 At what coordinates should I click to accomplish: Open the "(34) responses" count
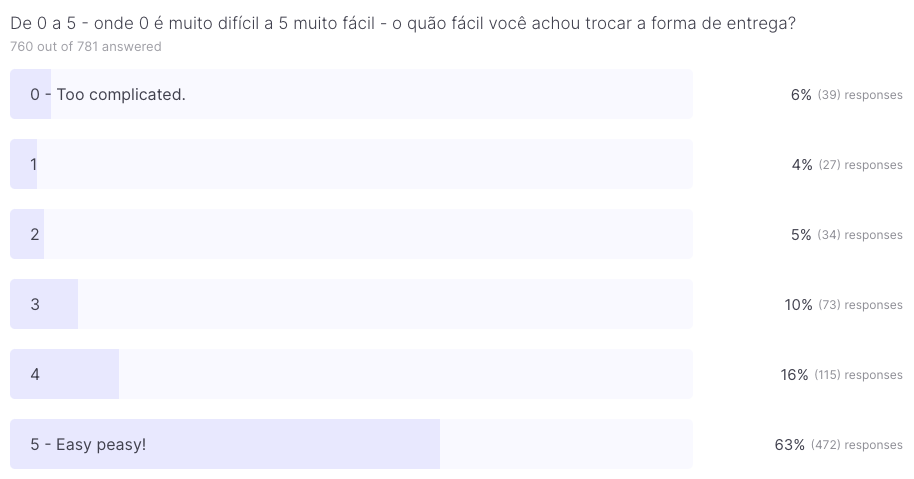point(860,235)
